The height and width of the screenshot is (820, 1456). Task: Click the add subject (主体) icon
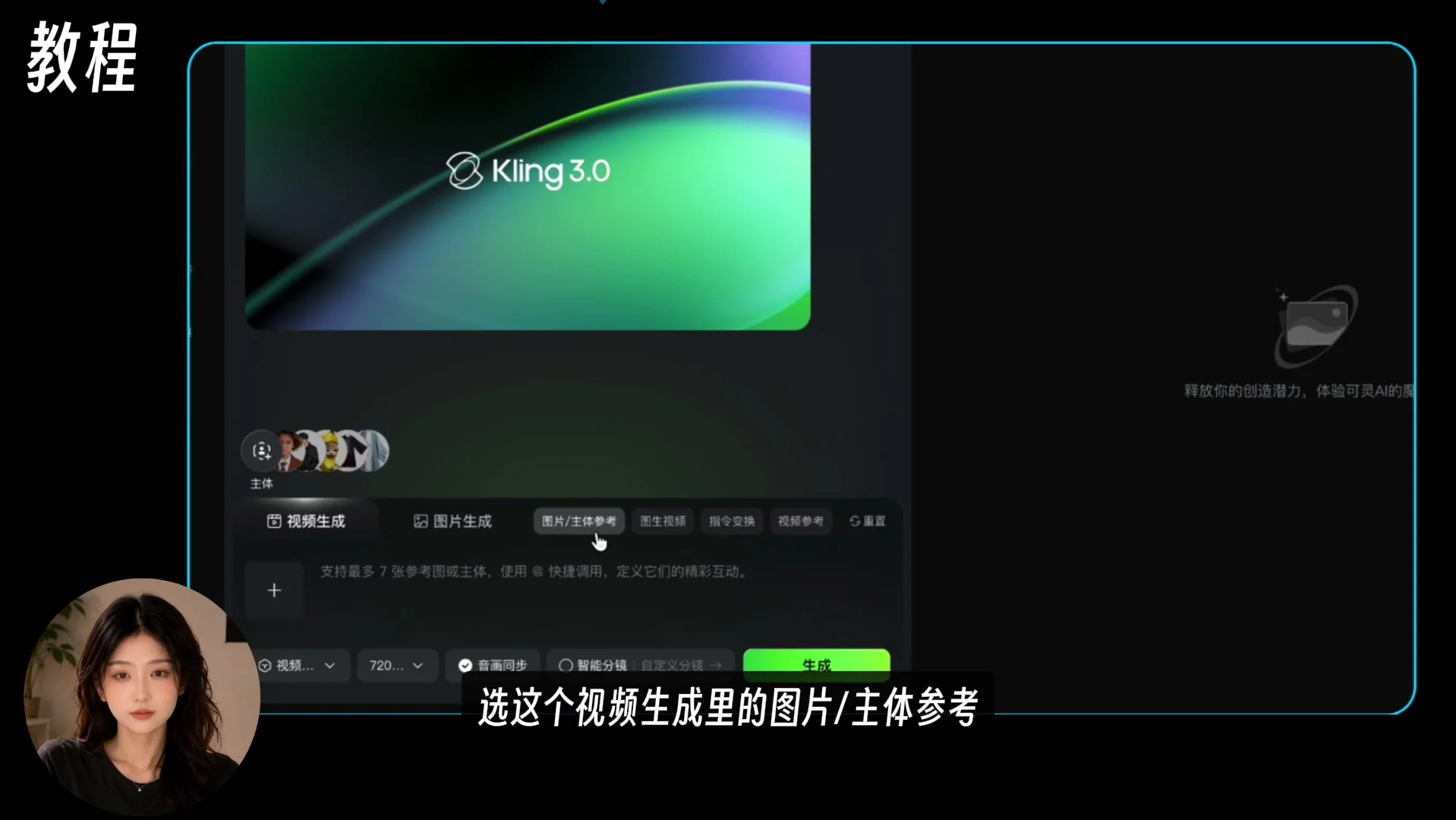(261, 451)
